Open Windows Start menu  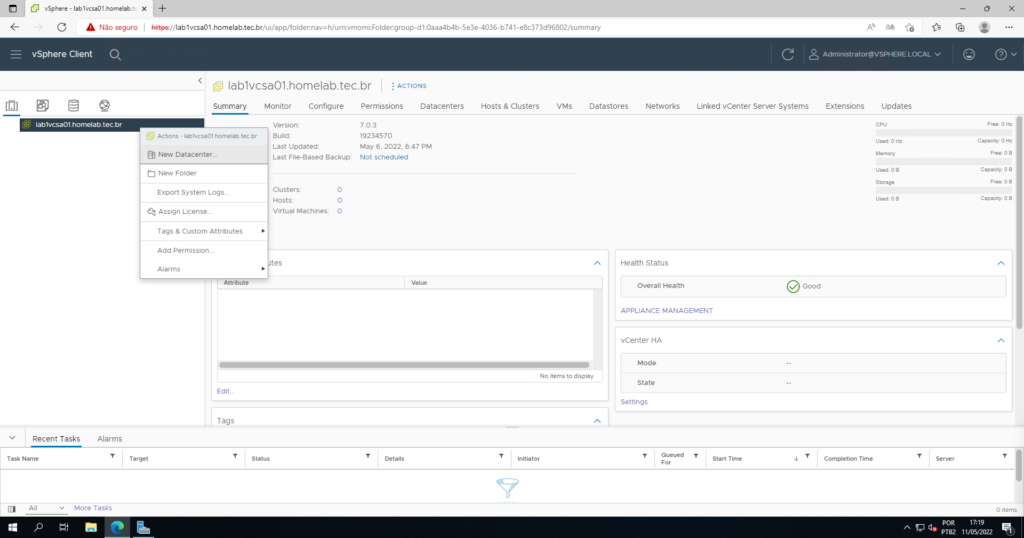click(12, 528)
